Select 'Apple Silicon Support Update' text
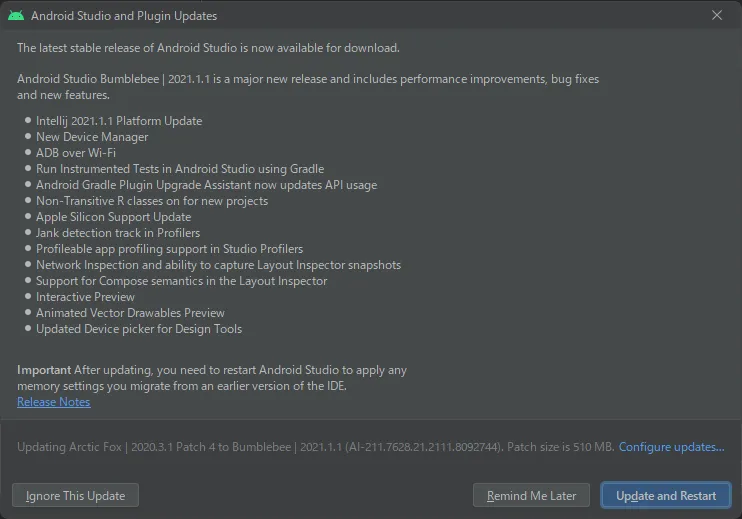This screenshot has height=519, width=742. (113, 217)
